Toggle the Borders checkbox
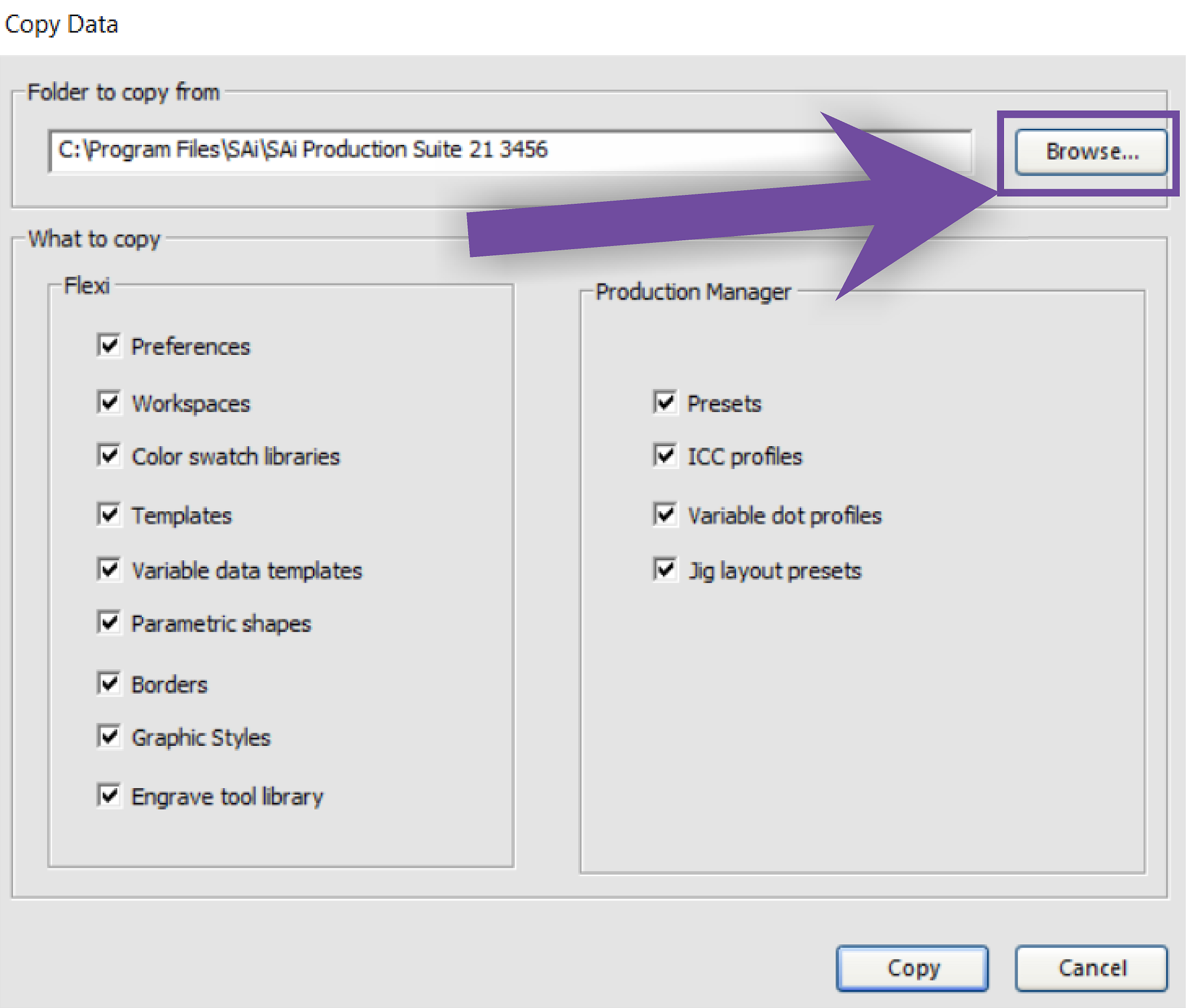The height and width of the screenshot is (1008, 1186). tap(108, 683)
